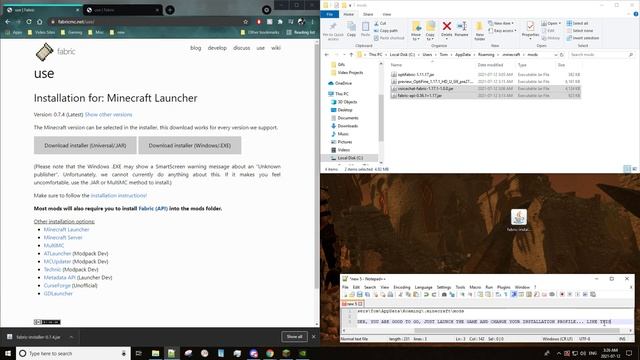The width and height of the screenshot is (640, 360).
Task: Bookmark this page with the star icon
Action: [245, 22]
